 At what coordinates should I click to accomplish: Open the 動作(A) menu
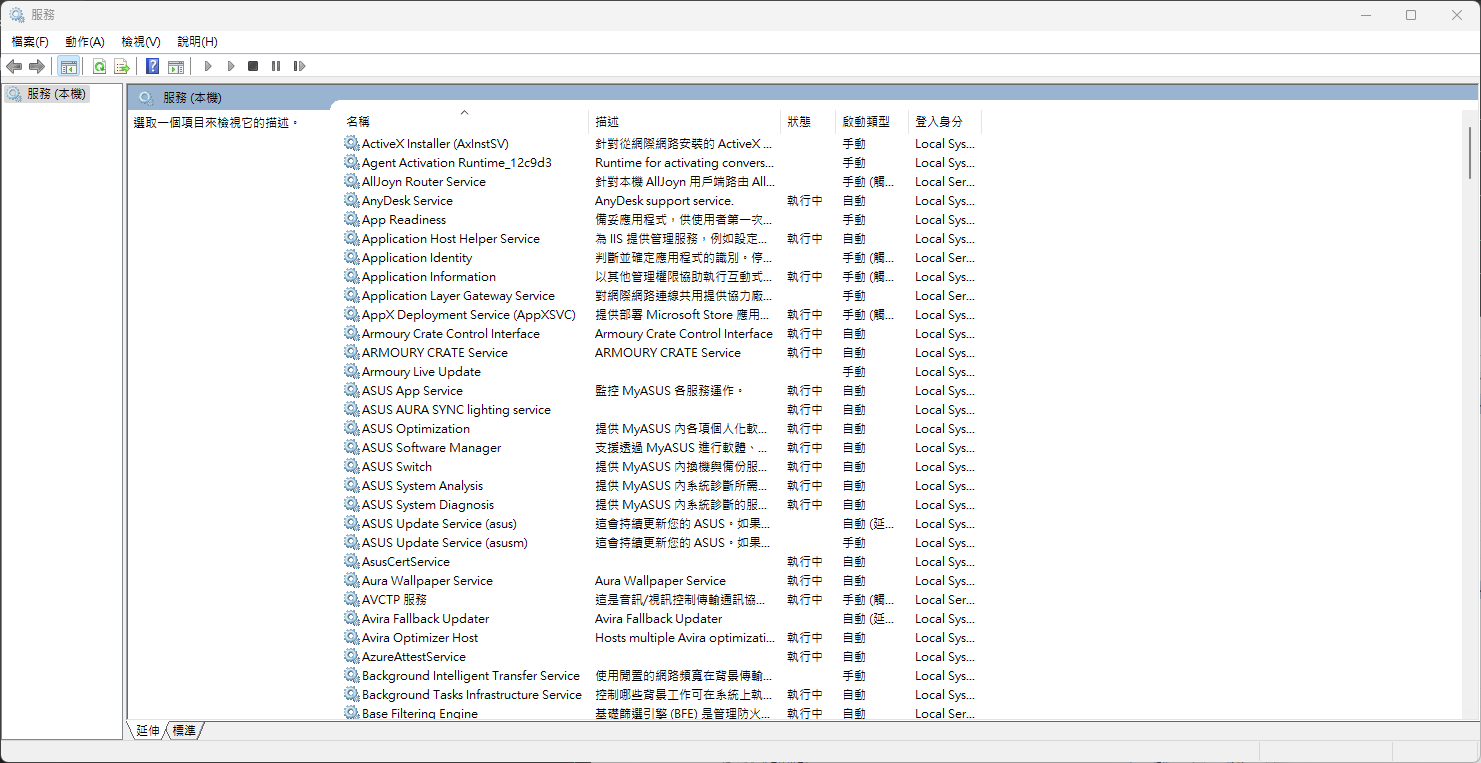point(85,42)
